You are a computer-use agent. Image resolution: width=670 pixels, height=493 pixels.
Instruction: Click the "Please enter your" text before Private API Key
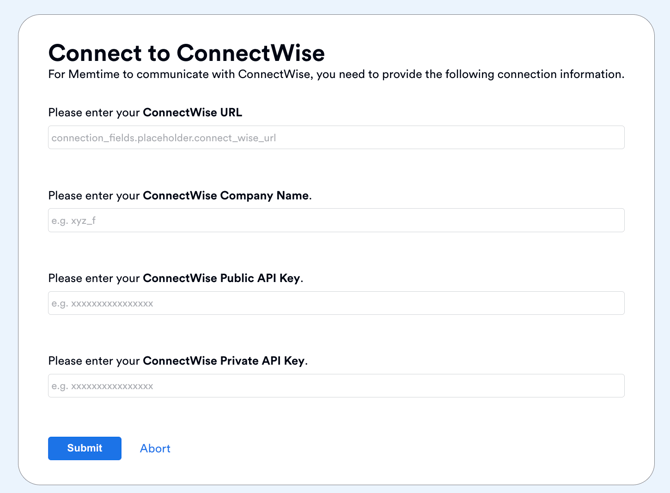[94, 361]
